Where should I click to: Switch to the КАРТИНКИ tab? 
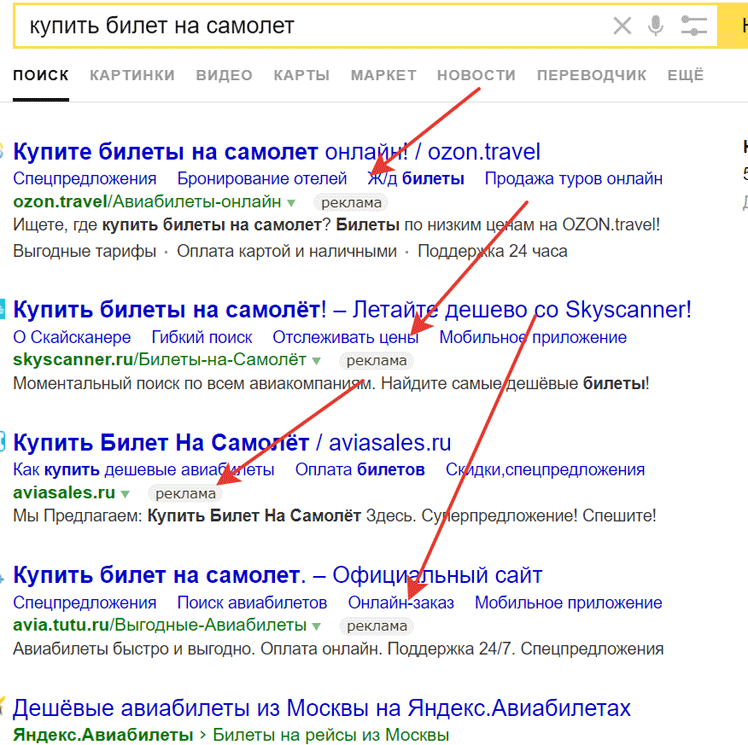coord(132,75)
